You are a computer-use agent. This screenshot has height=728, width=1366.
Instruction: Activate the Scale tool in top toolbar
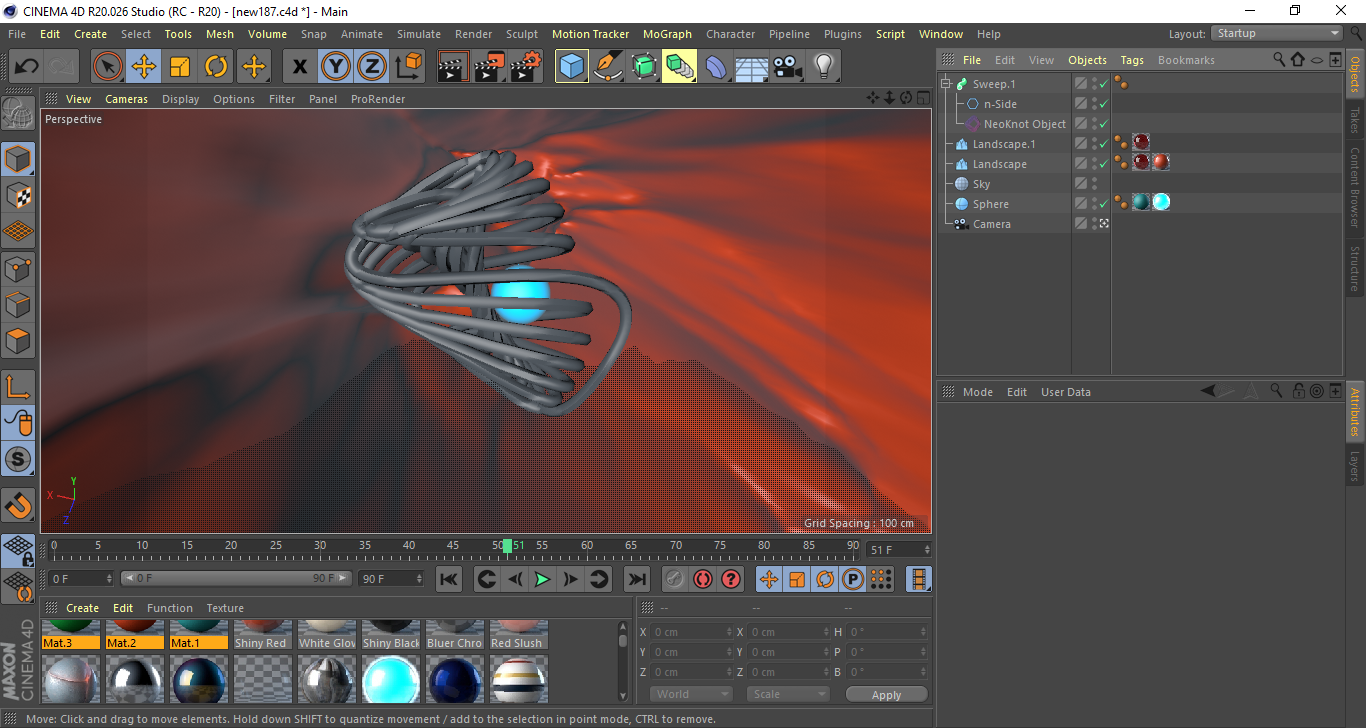click(x=180, y=67)
